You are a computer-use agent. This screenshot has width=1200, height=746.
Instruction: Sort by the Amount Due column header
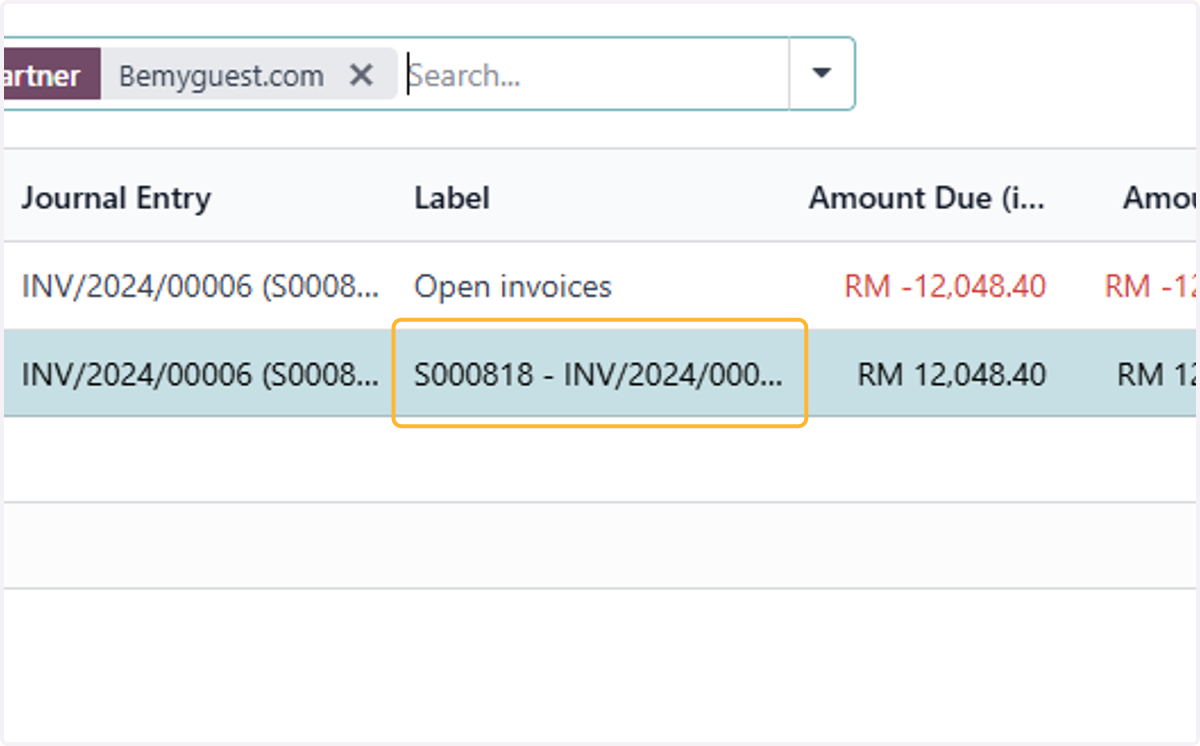point(927,198)
